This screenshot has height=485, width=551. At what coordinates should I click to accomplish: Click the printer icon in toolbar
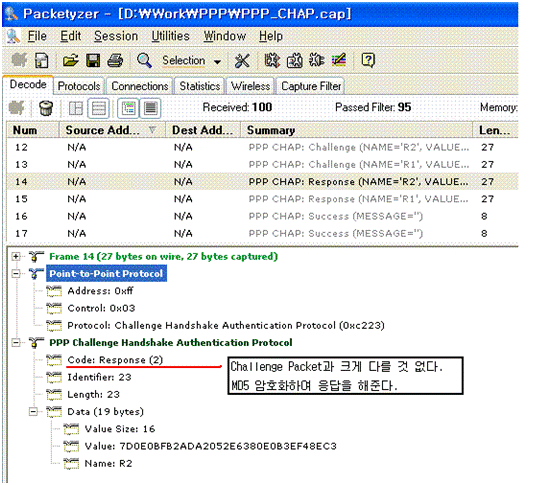[115, 60]
